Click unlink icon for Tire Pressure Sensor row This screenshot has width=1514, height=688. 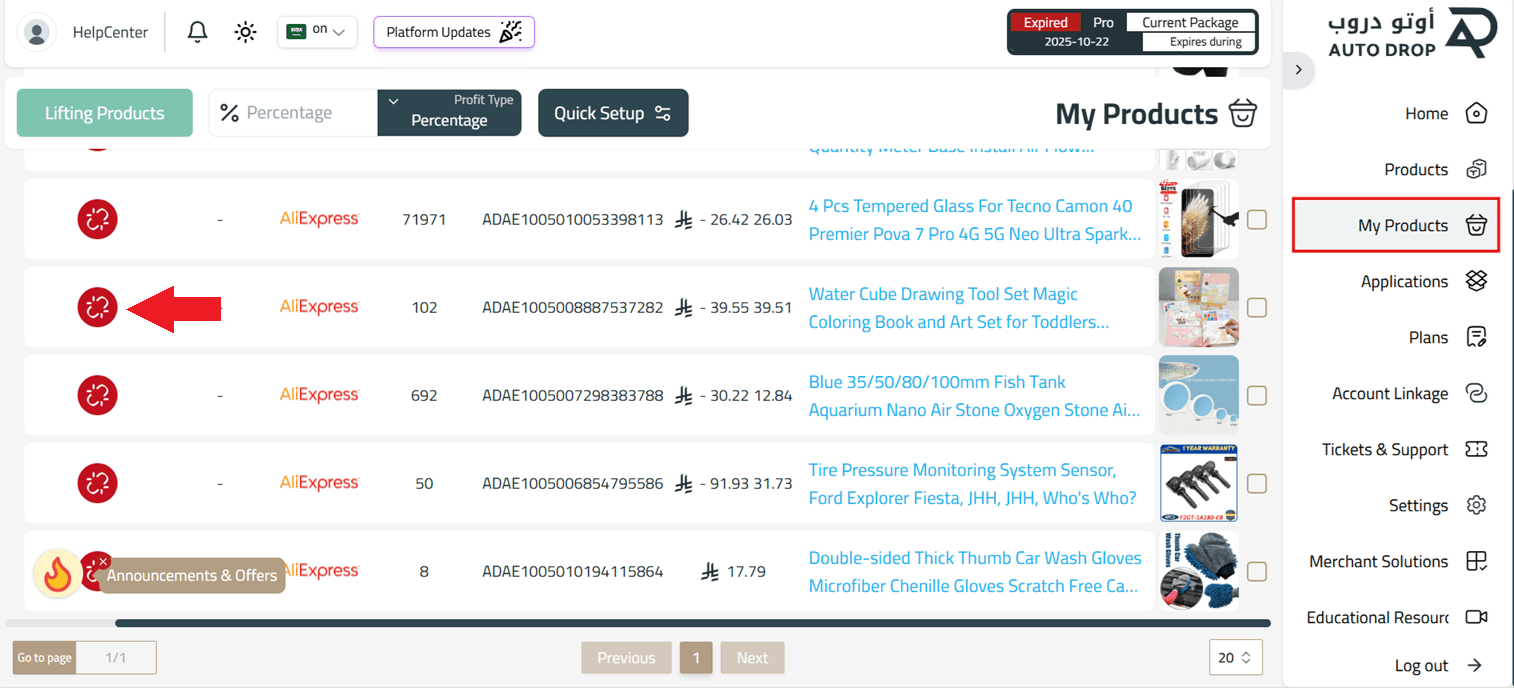(98, 483)
